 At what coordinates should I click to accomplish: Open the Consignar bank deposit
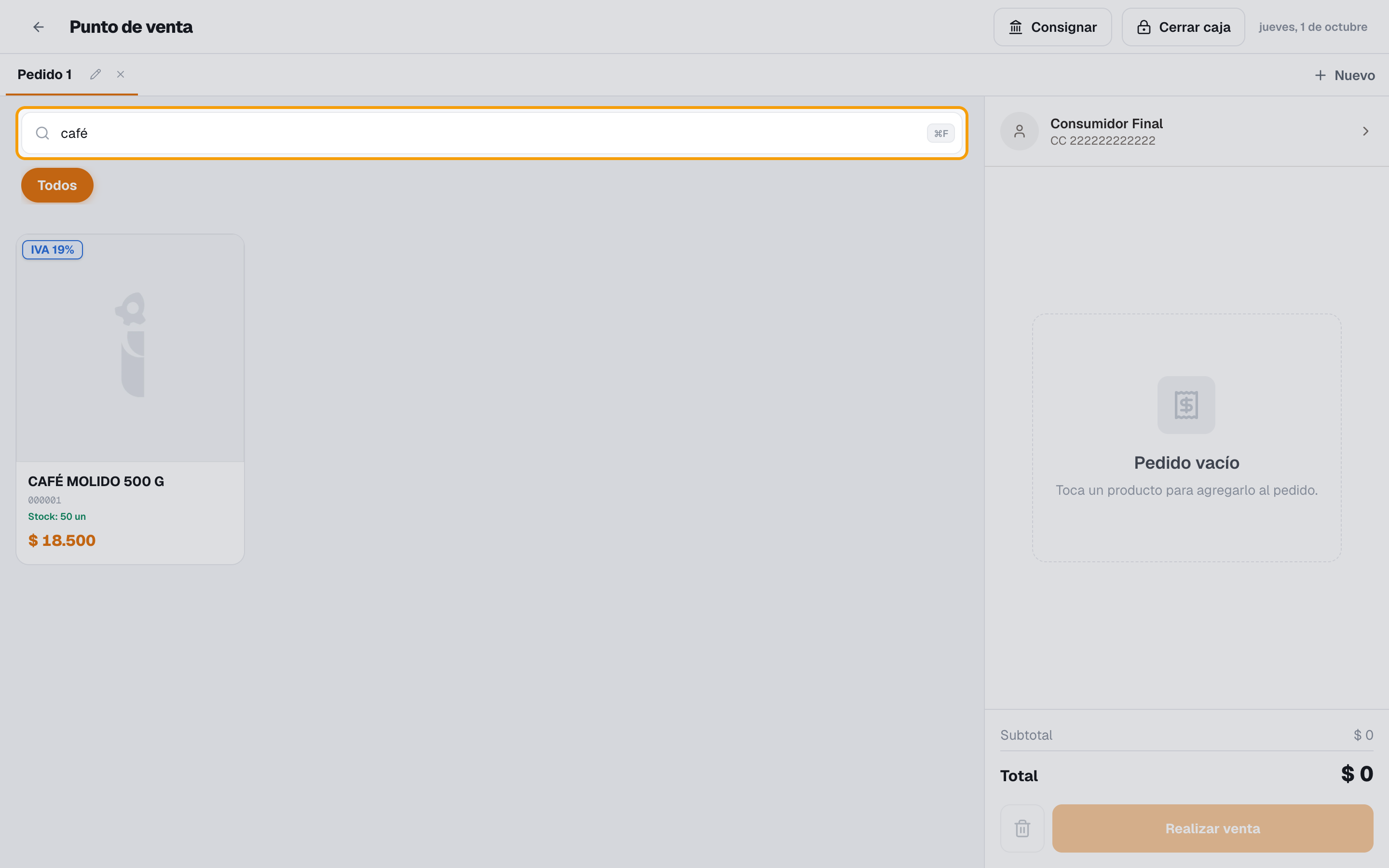[x=1053, y=27]
